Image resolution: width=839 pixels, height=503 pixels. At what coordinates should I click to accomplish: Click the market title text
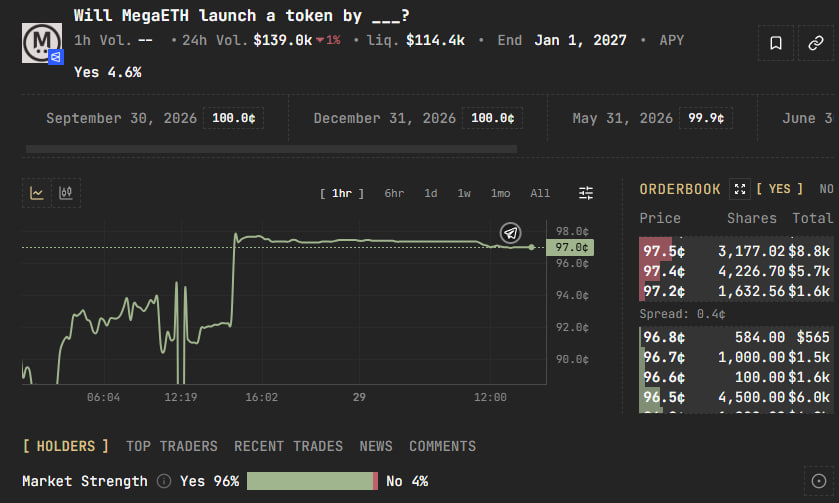coord(242,16)
